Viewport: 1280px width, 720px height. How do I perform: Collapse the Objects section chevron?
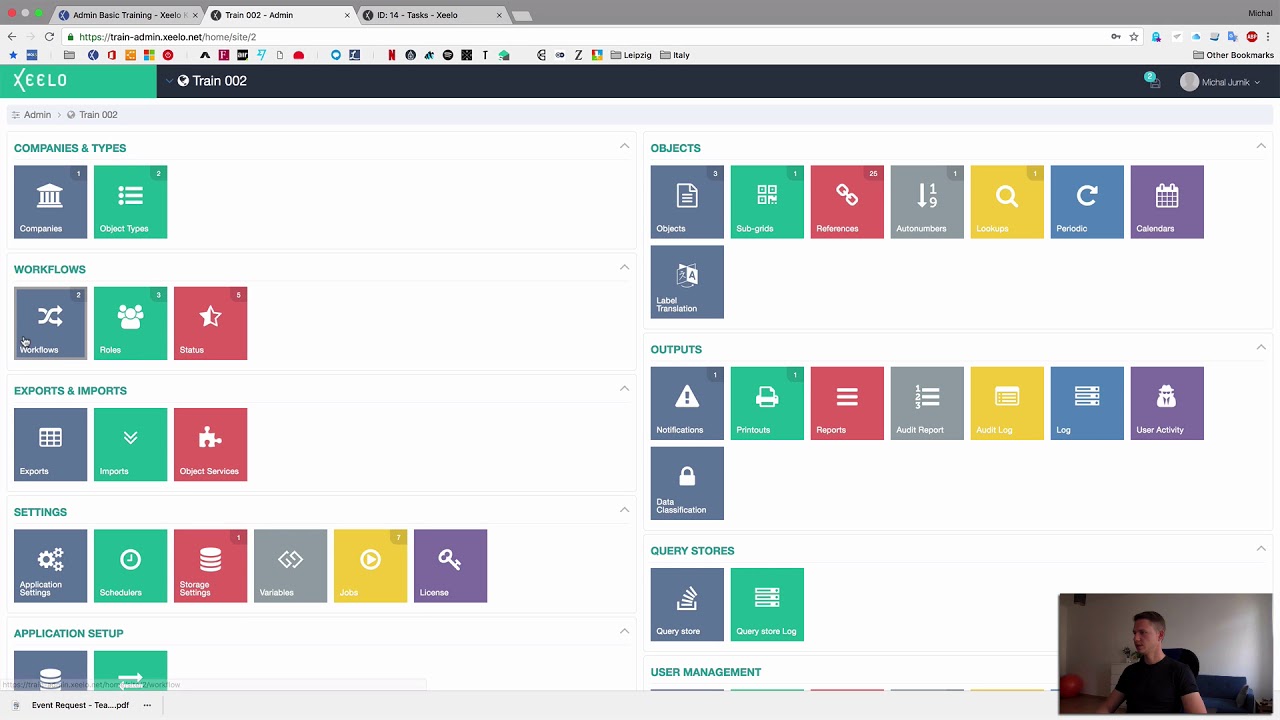(x=1261, y=146)
